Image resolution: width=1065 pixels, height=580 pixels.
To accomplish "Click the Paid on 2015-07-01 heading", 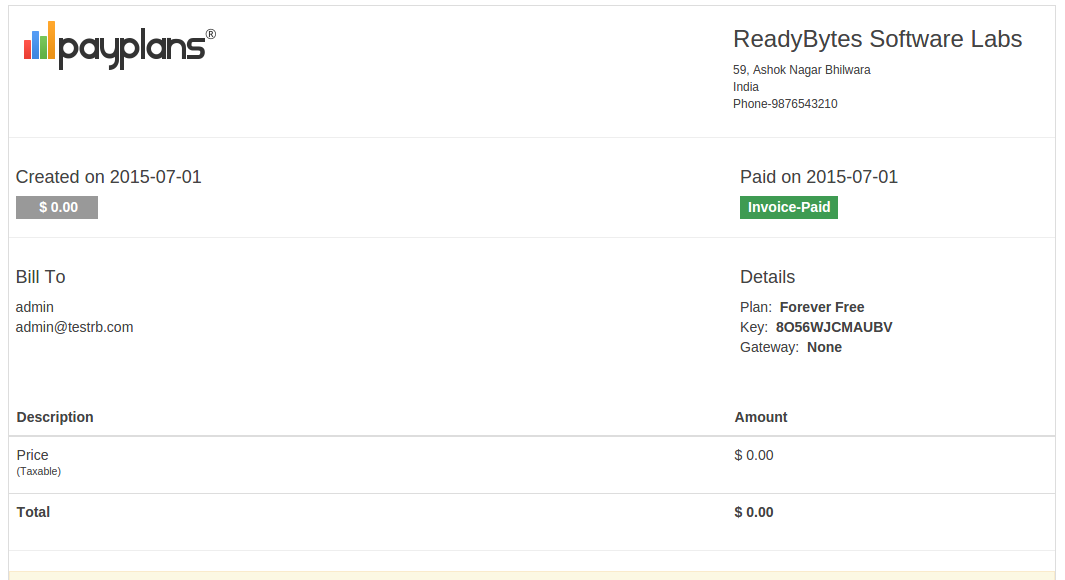I will click(819, 177).
